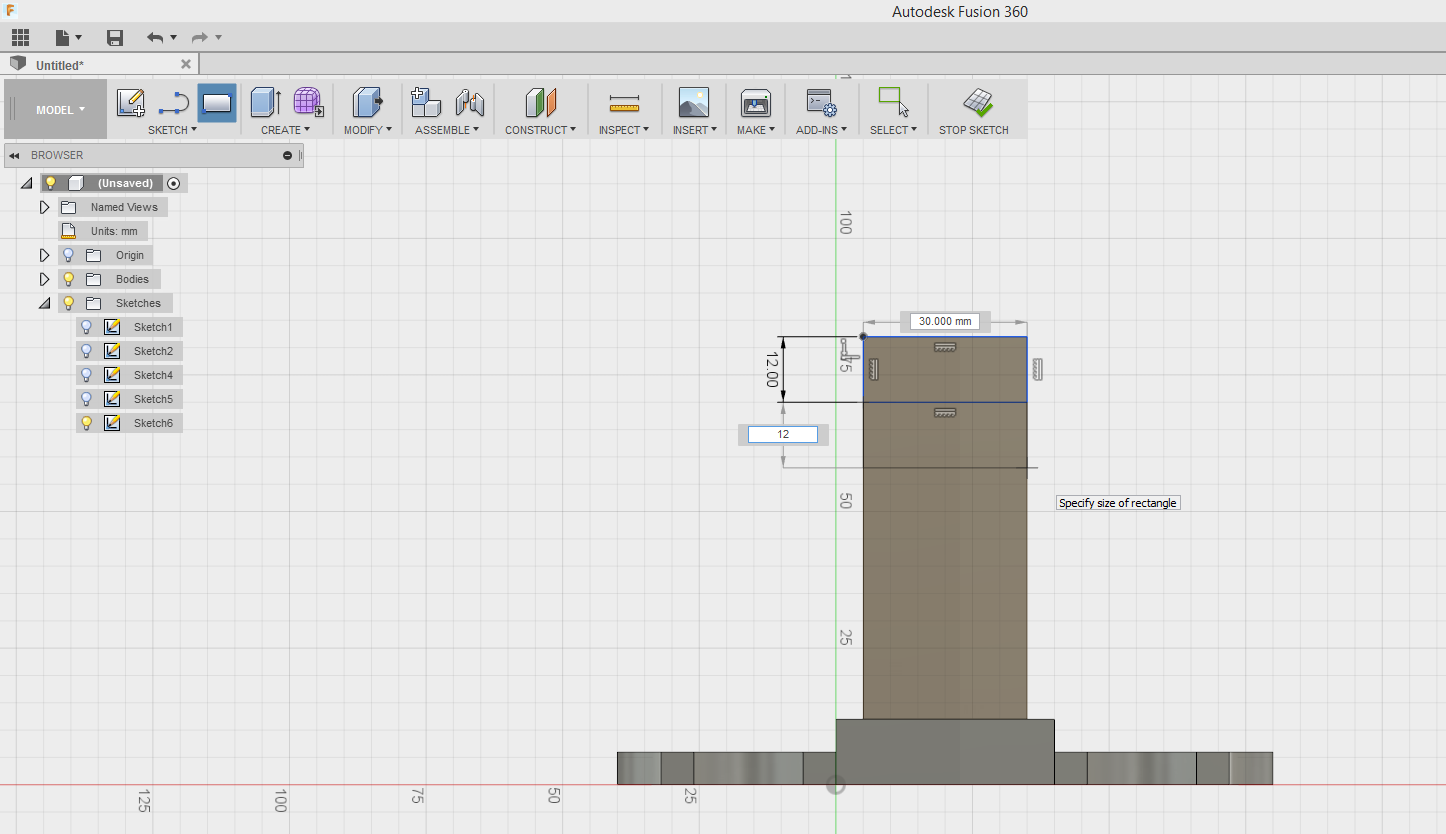The image size is (1446, 834).
Task: Open the MODEL workspace dropdown
Action: 60,110
